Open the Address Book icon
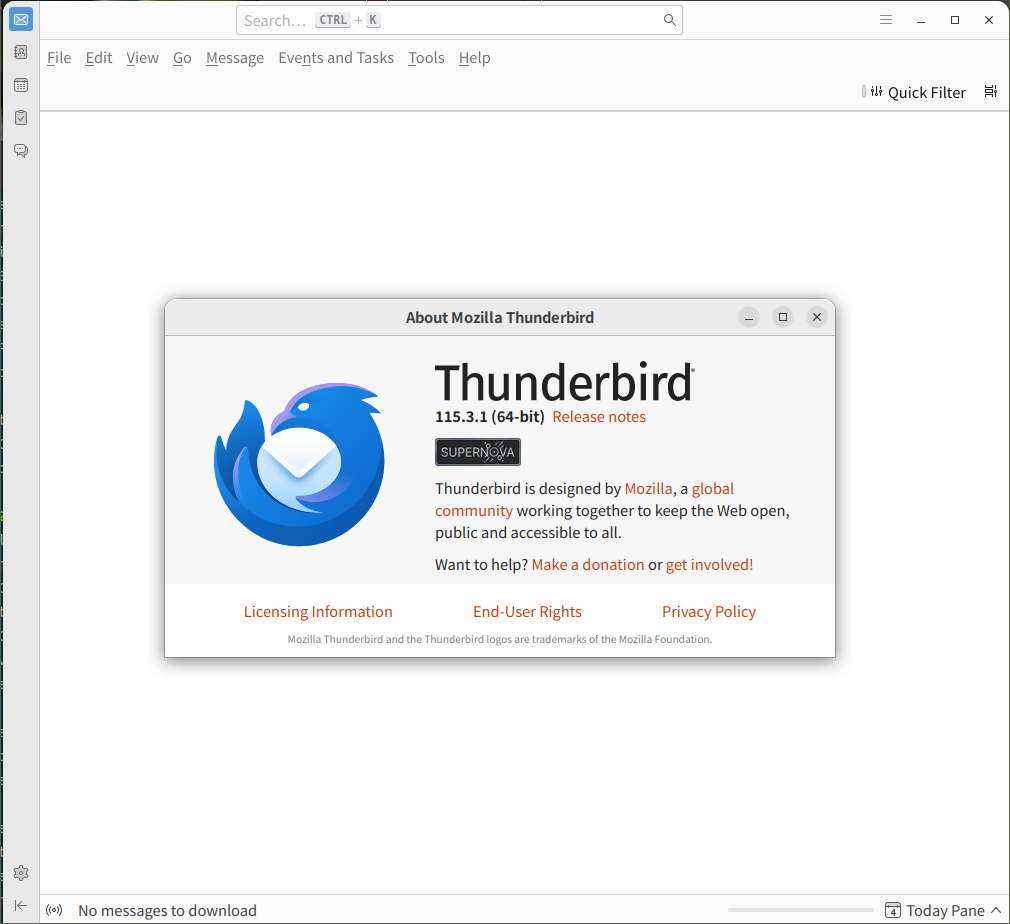Image resolution: width=1010 pixels, height=924 pixels. 21,52
